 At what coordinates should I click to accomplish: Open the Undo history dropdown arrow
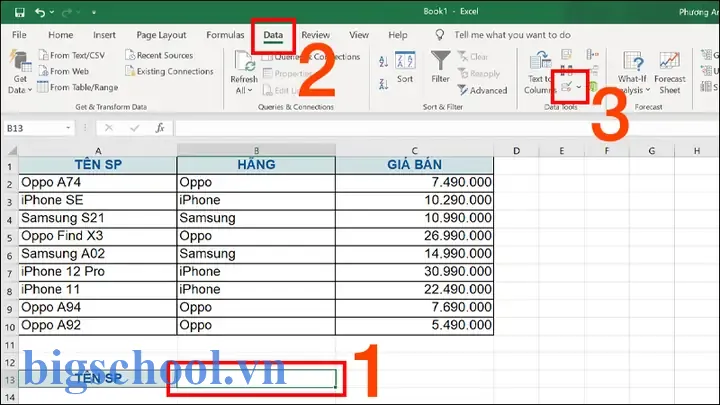pos(51,12)
